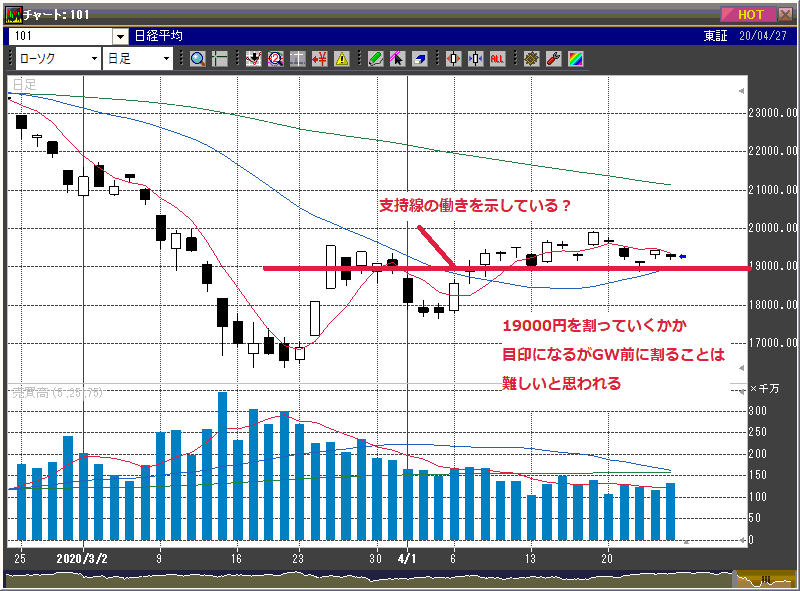800x591 pixels.
Task: Close the chart 101 window
Action: (x=786, y=14)
